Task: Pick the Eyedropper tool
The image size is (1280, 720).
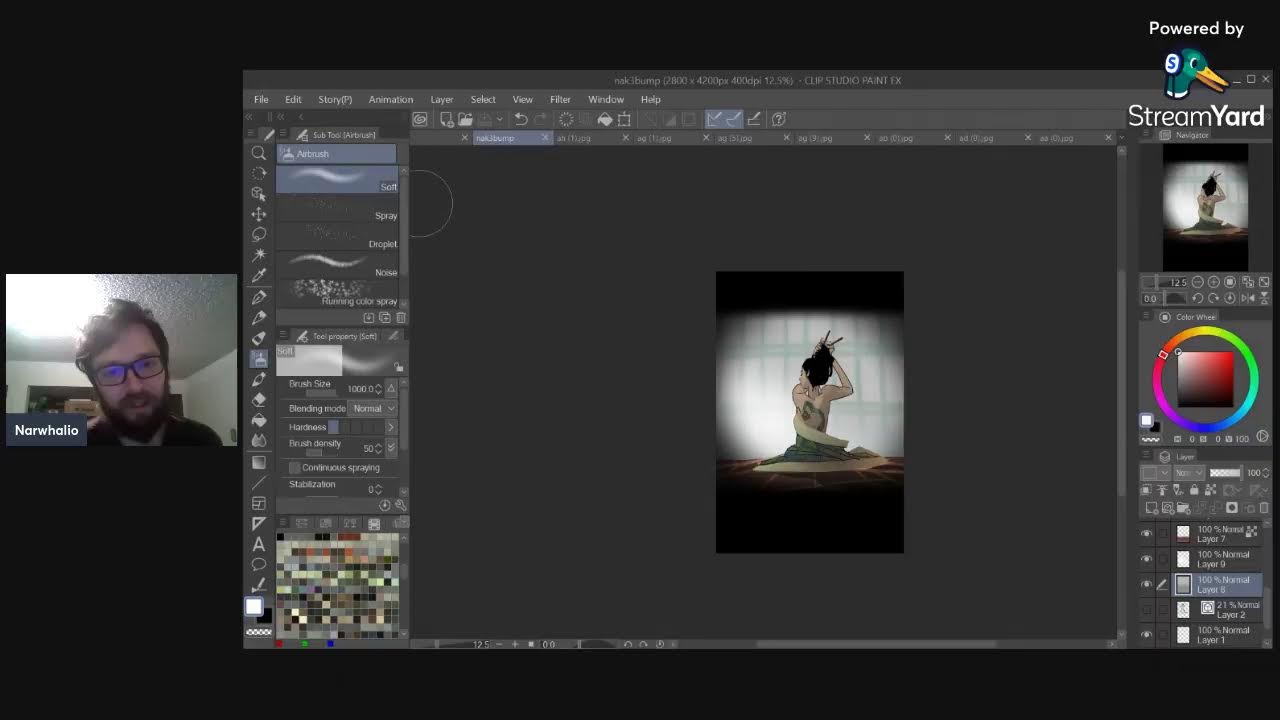Action: (259, 275)
